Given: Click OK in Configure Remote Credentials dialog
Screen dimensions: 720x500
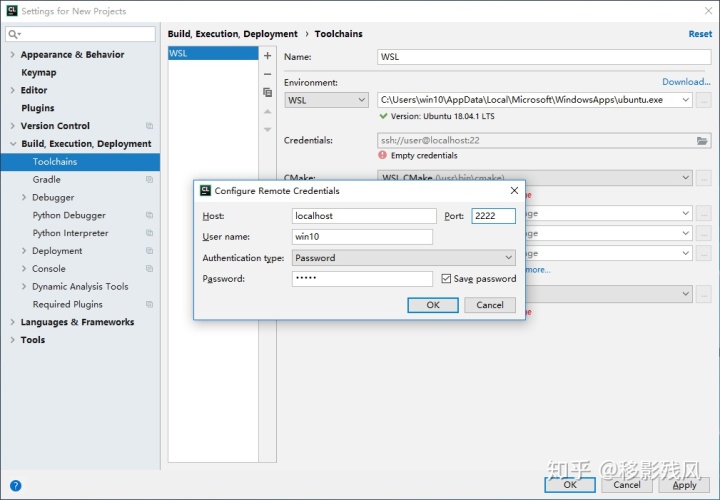Looking at the screenshot, I should click(x=433, y=305).
